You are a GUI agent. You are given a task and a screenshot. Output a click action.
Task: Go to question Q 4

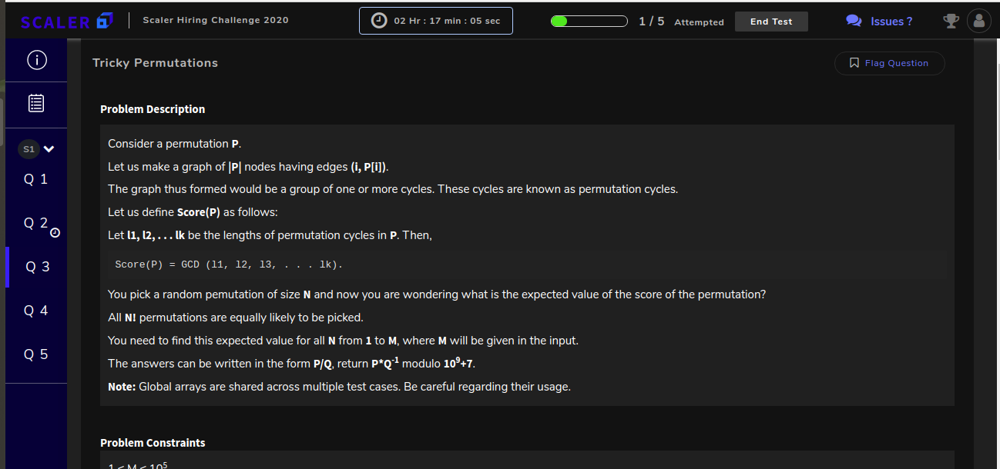pyautogui.click(x=36, y=311)
